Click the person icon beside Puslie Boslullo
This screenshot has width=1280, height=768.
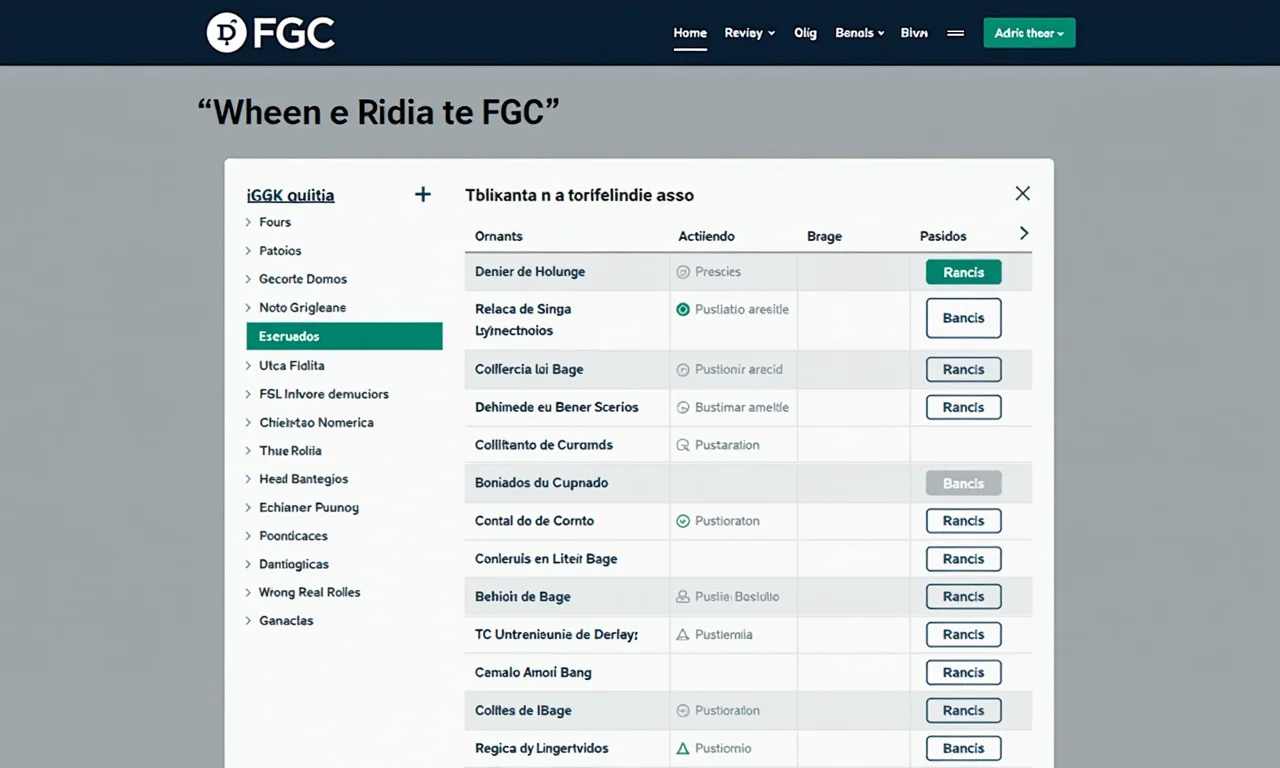[x=682, y=596]
